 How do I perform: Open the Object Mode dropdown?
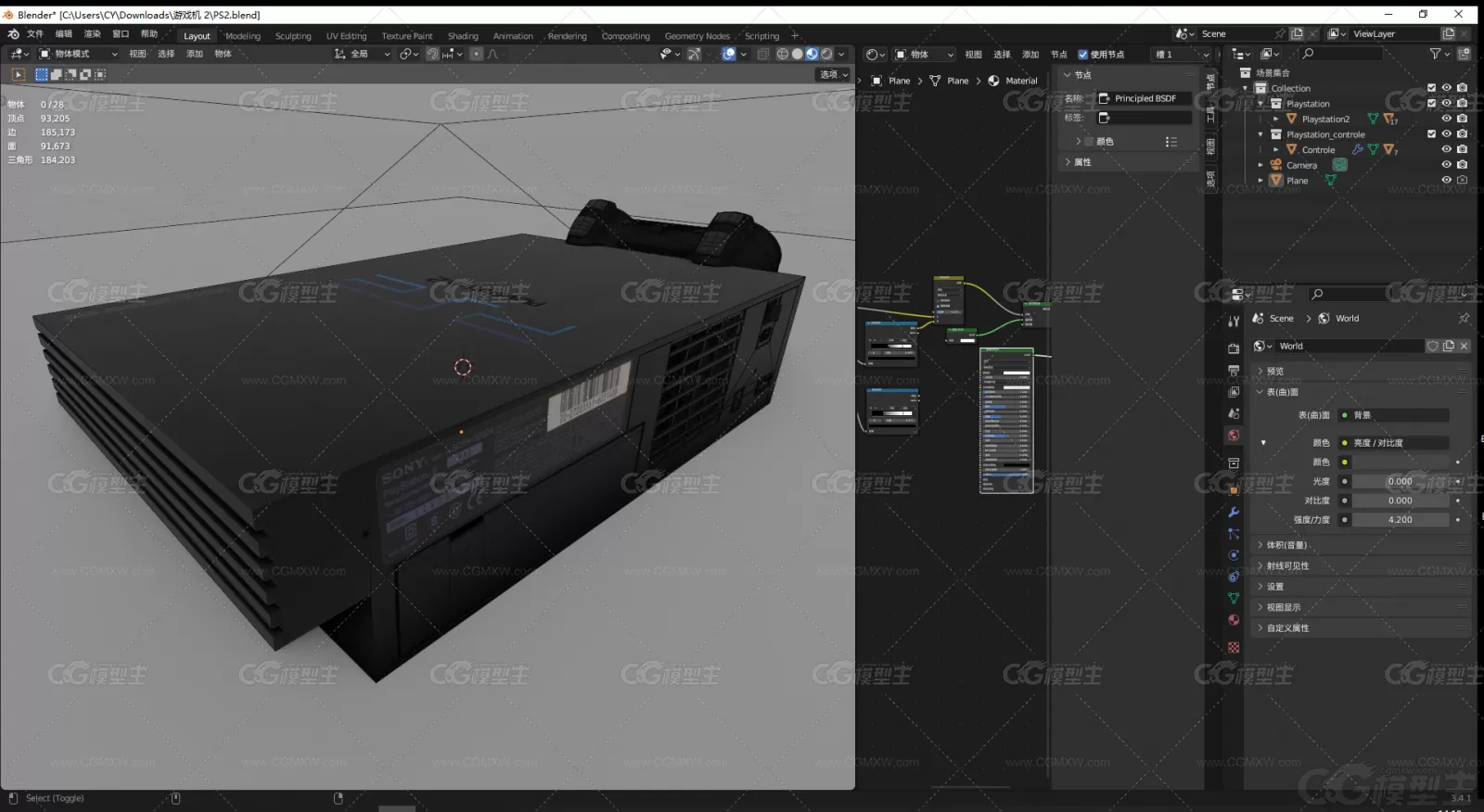(x=79, y=54)
